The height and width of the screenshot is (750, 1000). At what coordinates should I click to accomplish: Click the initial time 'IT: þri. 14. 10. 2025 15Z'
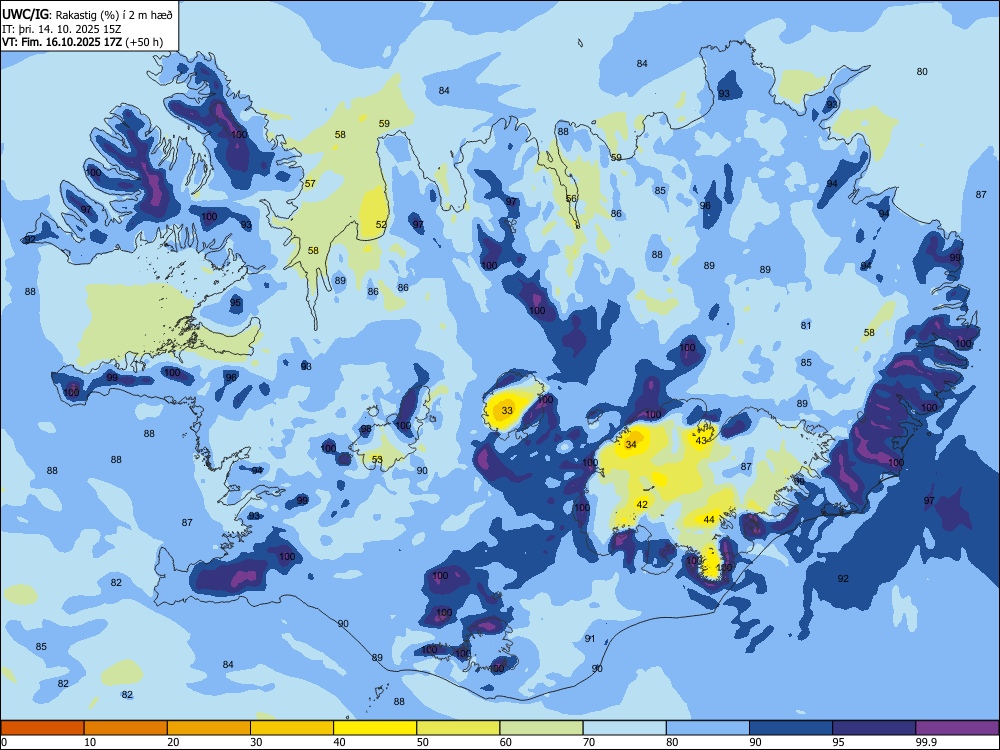click(62, 29)
